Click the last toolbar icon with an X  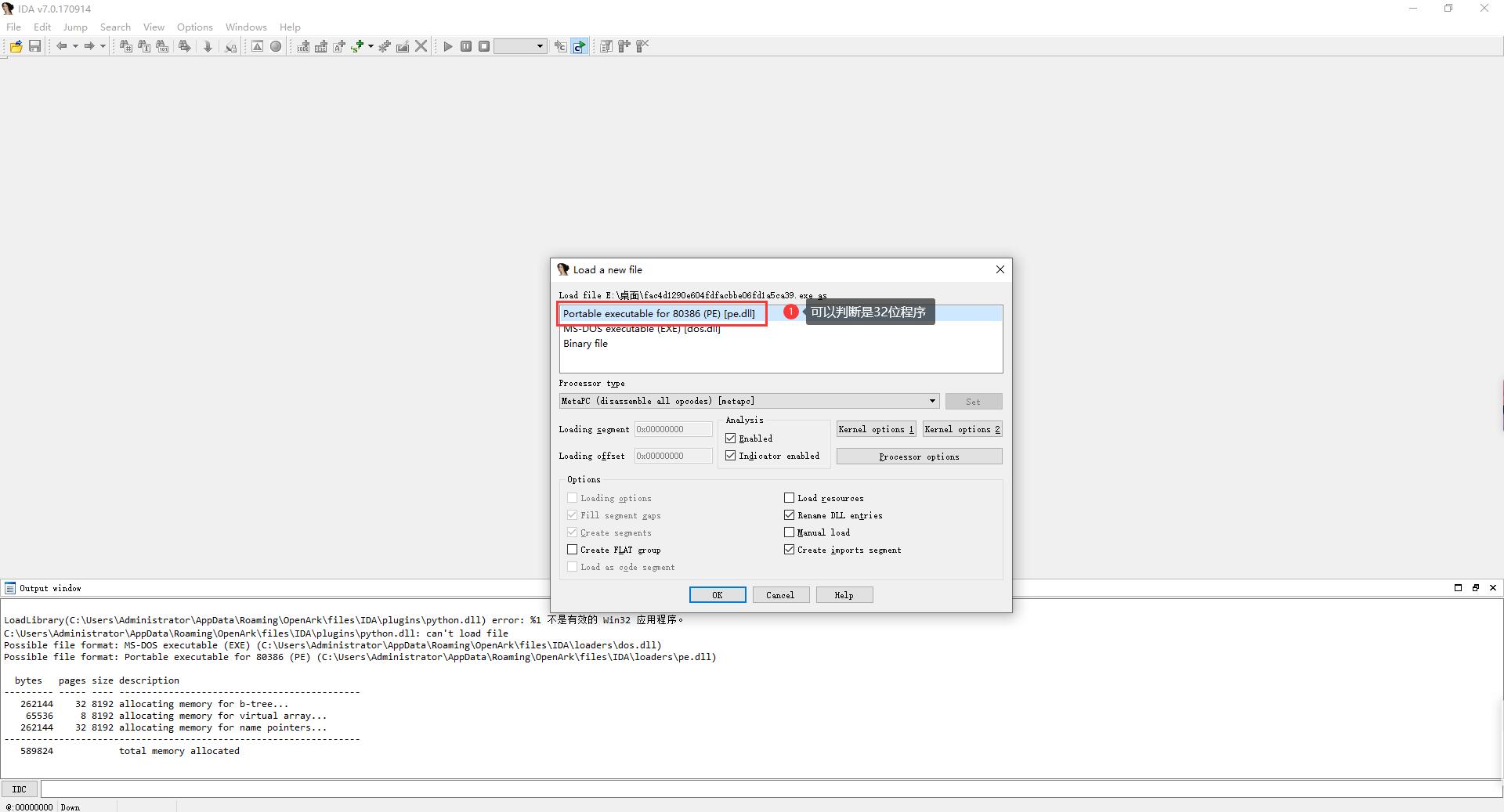click(x=642, y=46)
